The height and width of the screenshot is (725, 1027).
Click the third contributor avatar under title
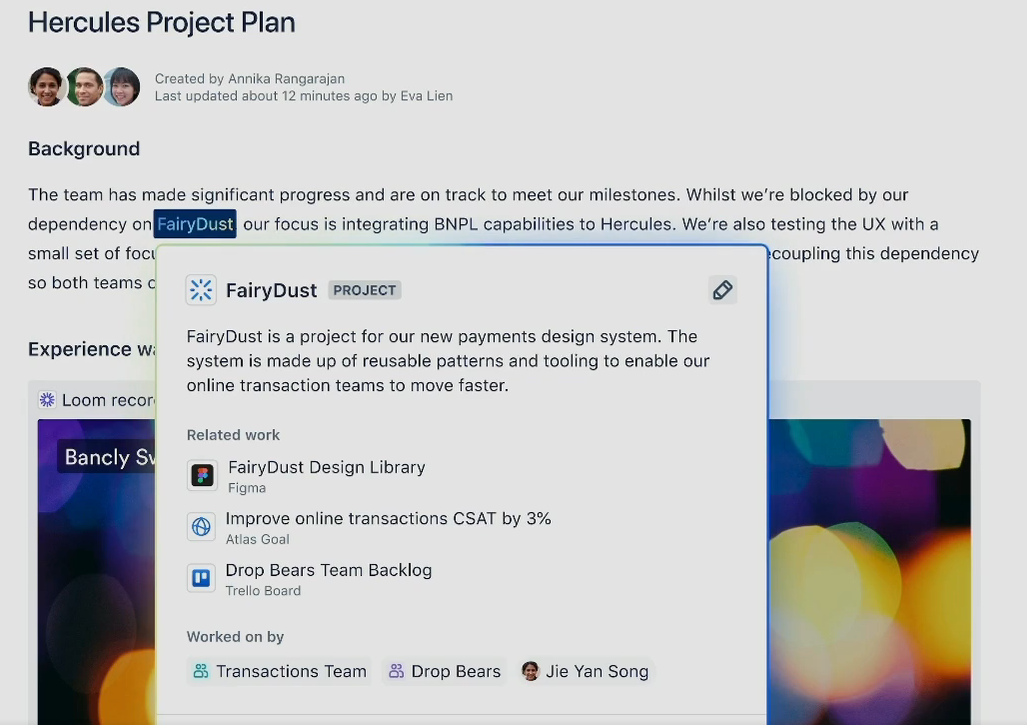[x=122, y=87]
